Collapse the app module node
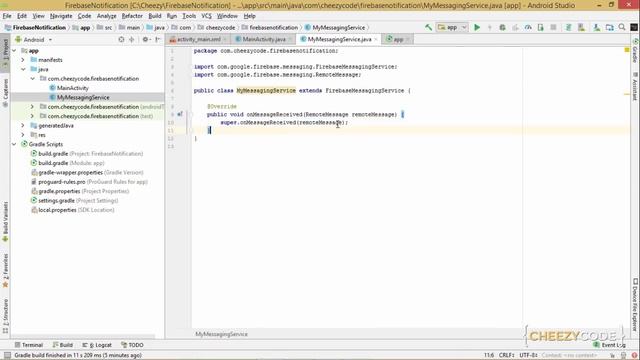This screenshot has width=640, height=360. (x=14, y=51)
